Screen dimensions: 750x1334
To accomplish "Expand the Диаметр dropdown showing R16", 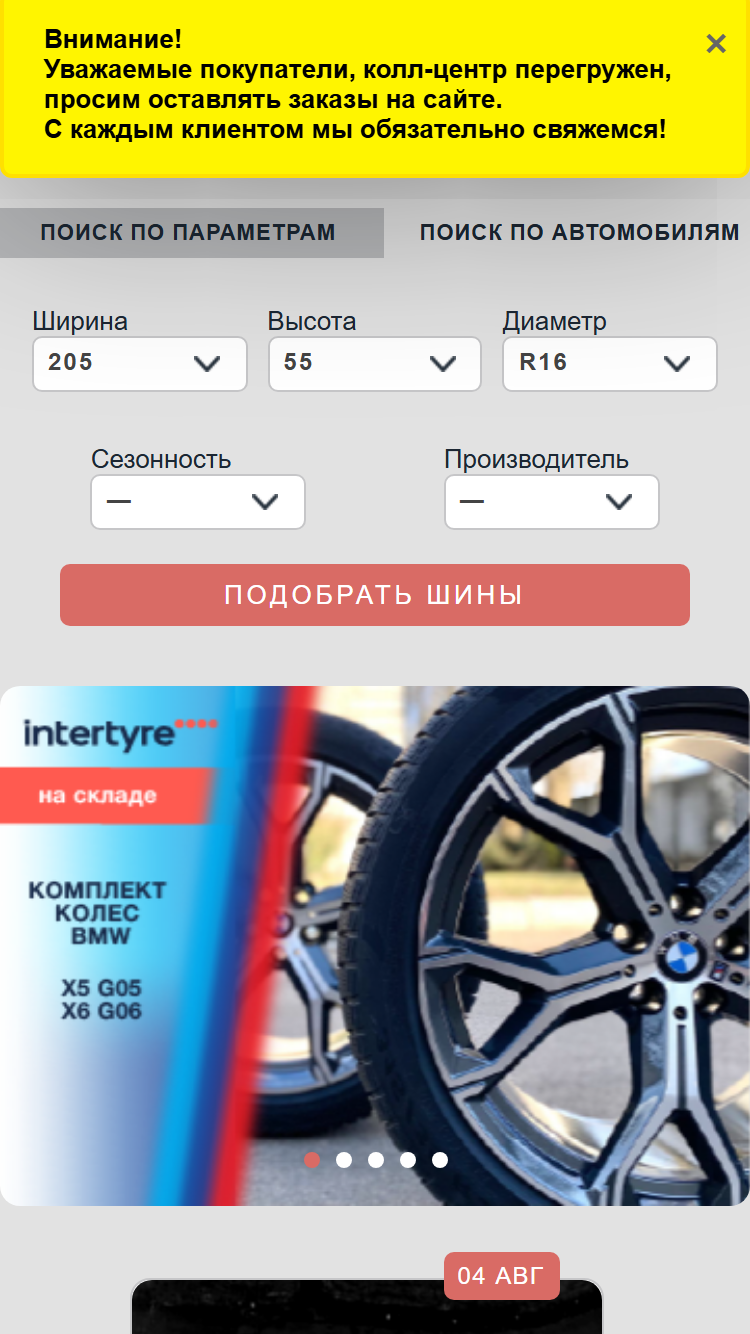I will 609,363.
